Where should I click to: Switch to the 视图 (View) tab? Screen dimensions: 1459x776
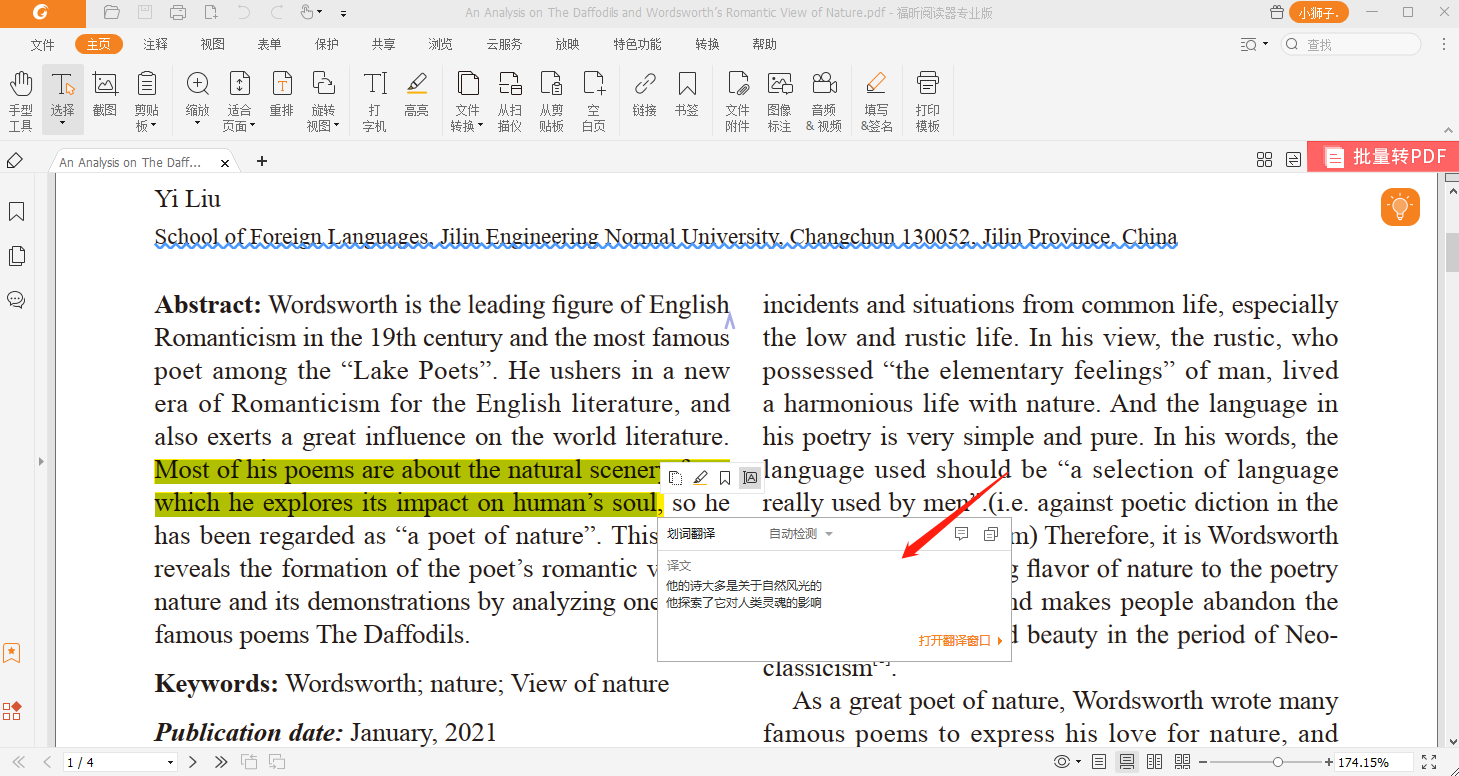(213, 44)
